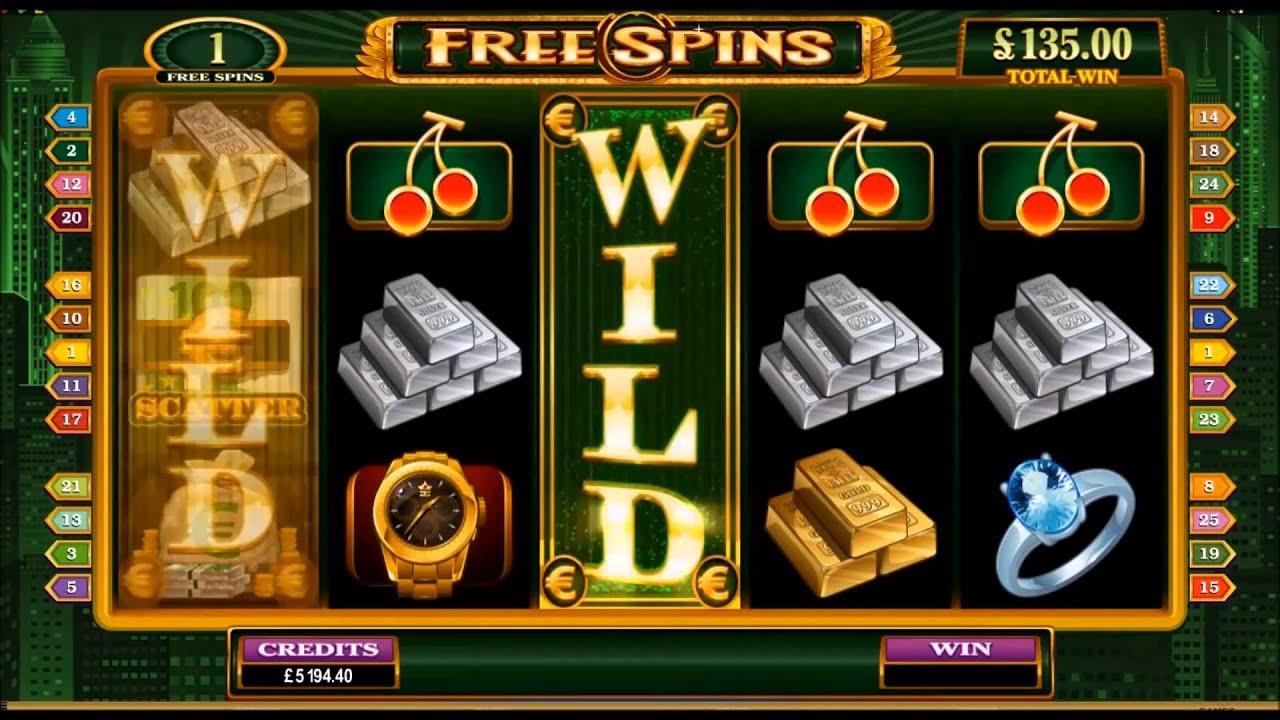Click the CREDITS label

pyautogui.click(x=318, y=649)
